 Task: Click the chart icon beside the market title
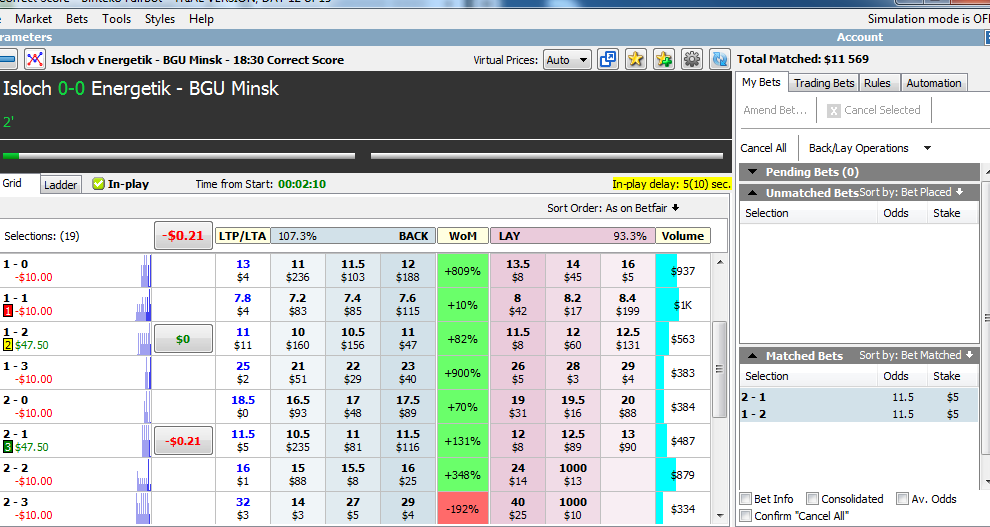(35, 59)
